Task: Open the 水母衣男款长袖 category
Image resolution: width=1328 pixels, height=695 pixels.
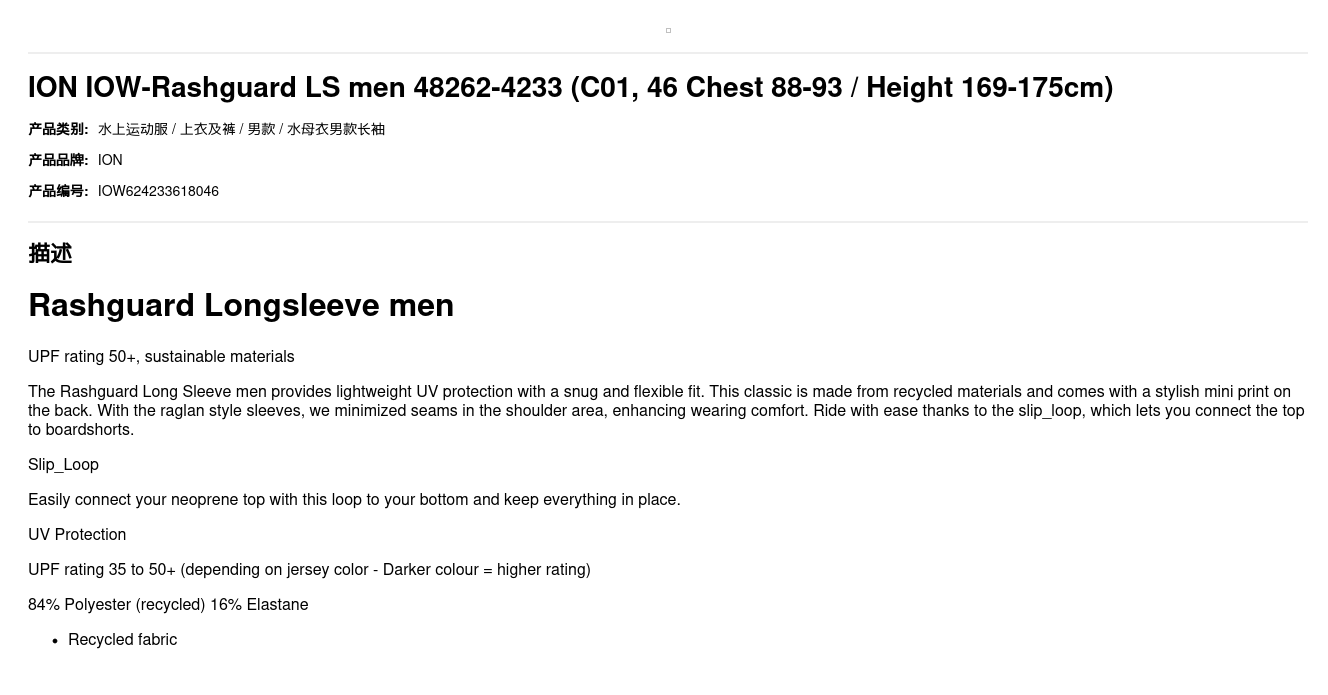Action: [336, 129]
